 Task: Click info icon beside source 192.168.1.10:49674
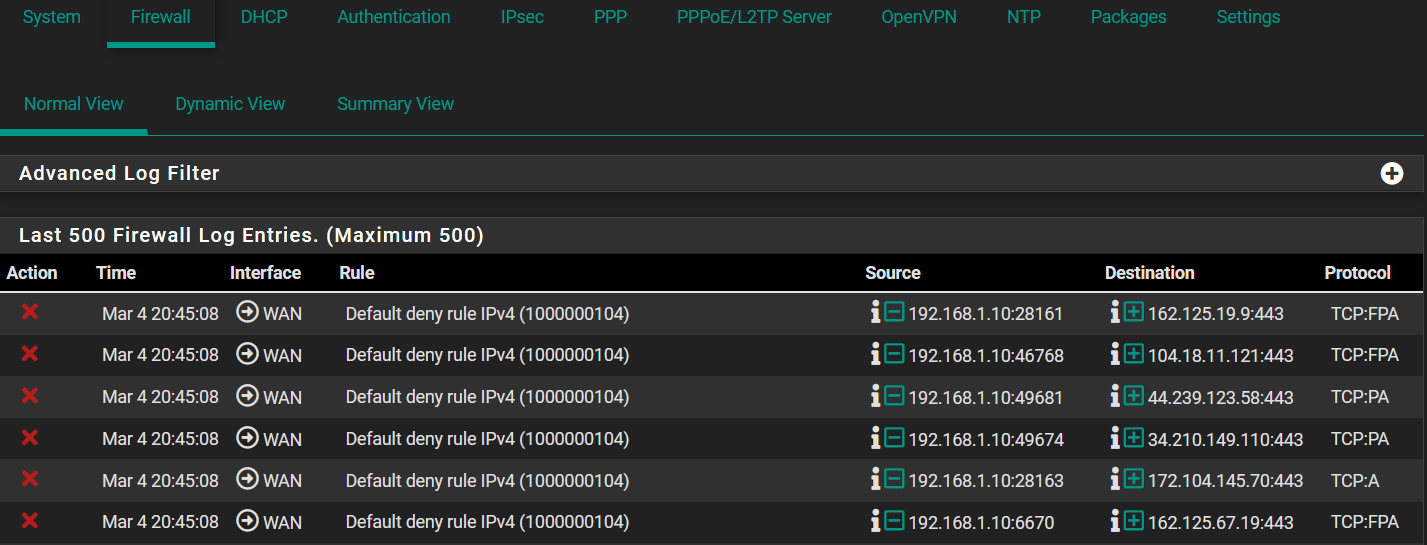point(876,438)
